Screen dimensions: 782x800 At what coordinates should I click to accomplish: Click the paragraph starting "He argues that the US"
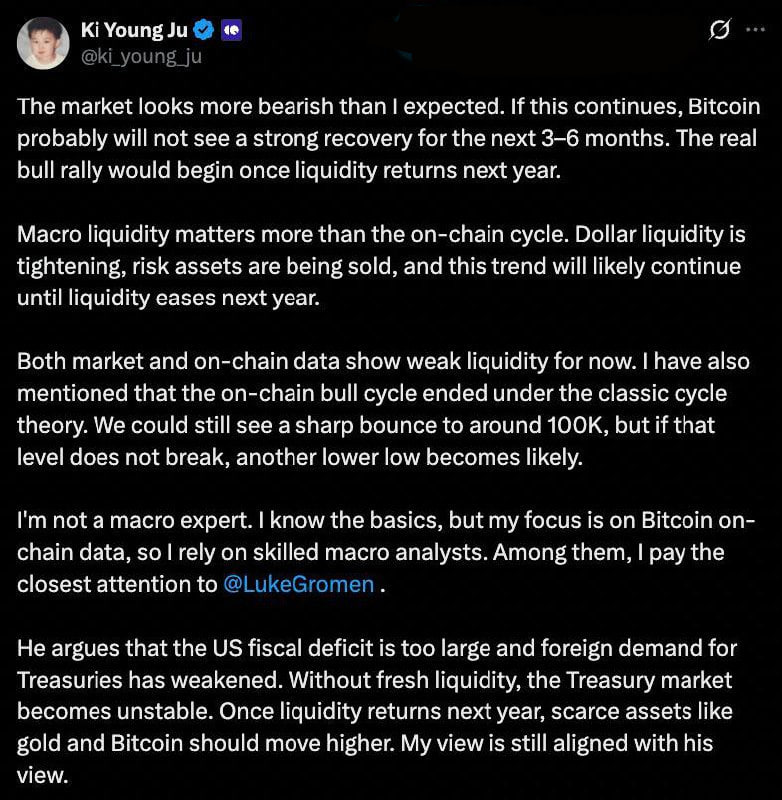click(x=378, y=710)
